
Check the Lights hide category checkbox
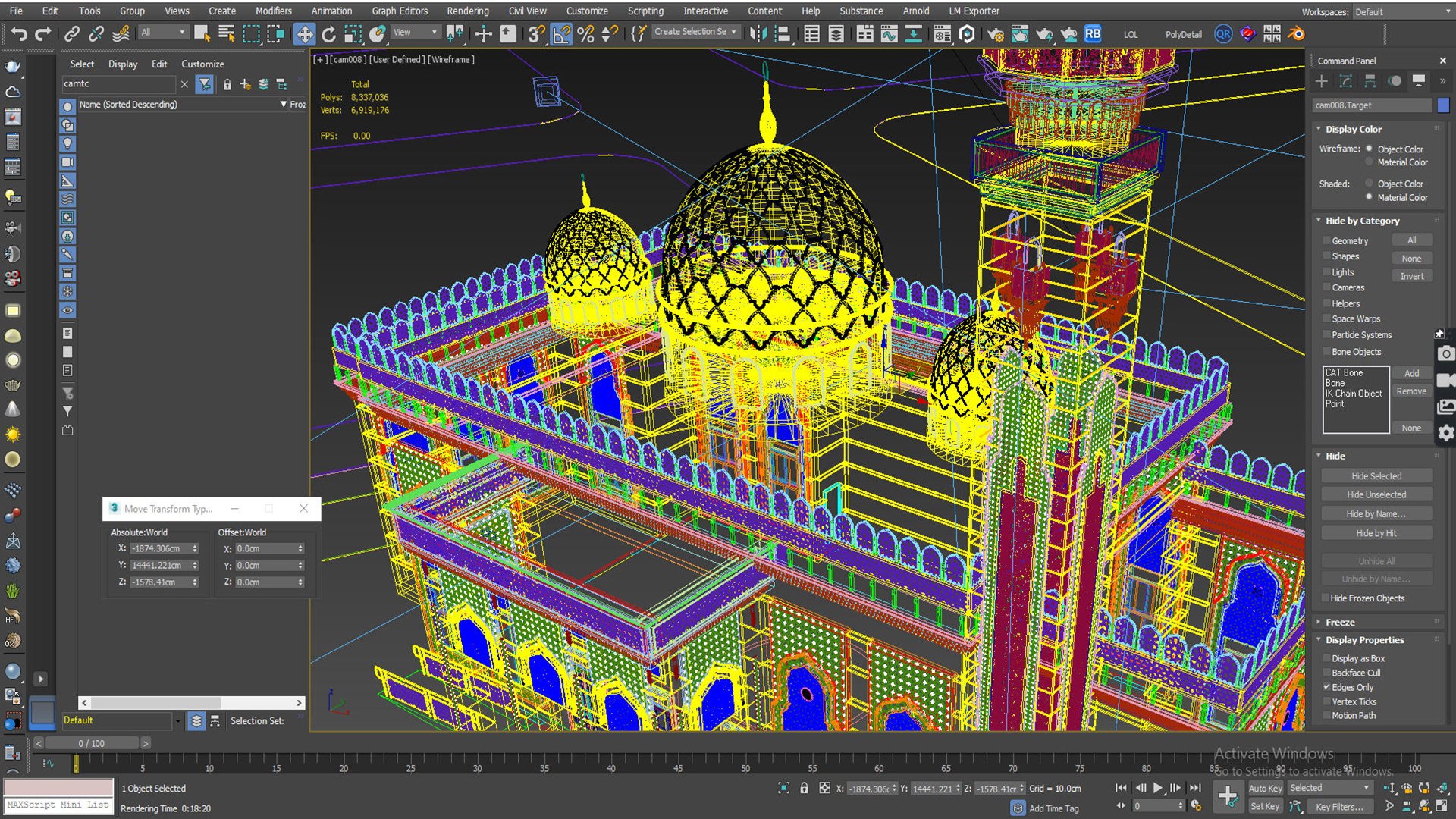coord(1326,272)
